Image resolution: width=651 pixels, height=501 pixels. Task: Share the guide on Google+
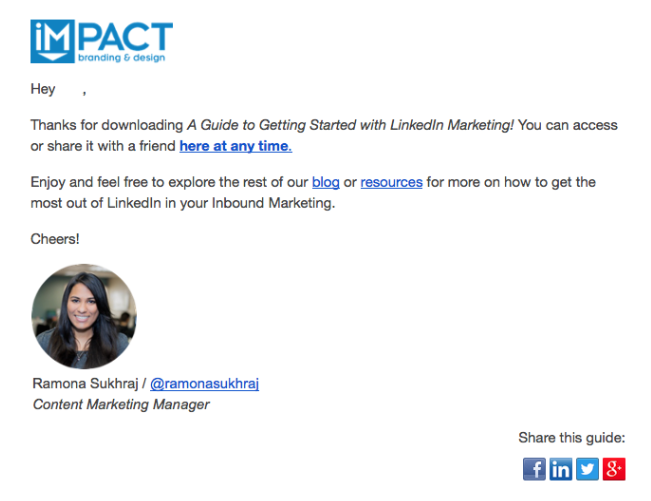coord(613,468)
